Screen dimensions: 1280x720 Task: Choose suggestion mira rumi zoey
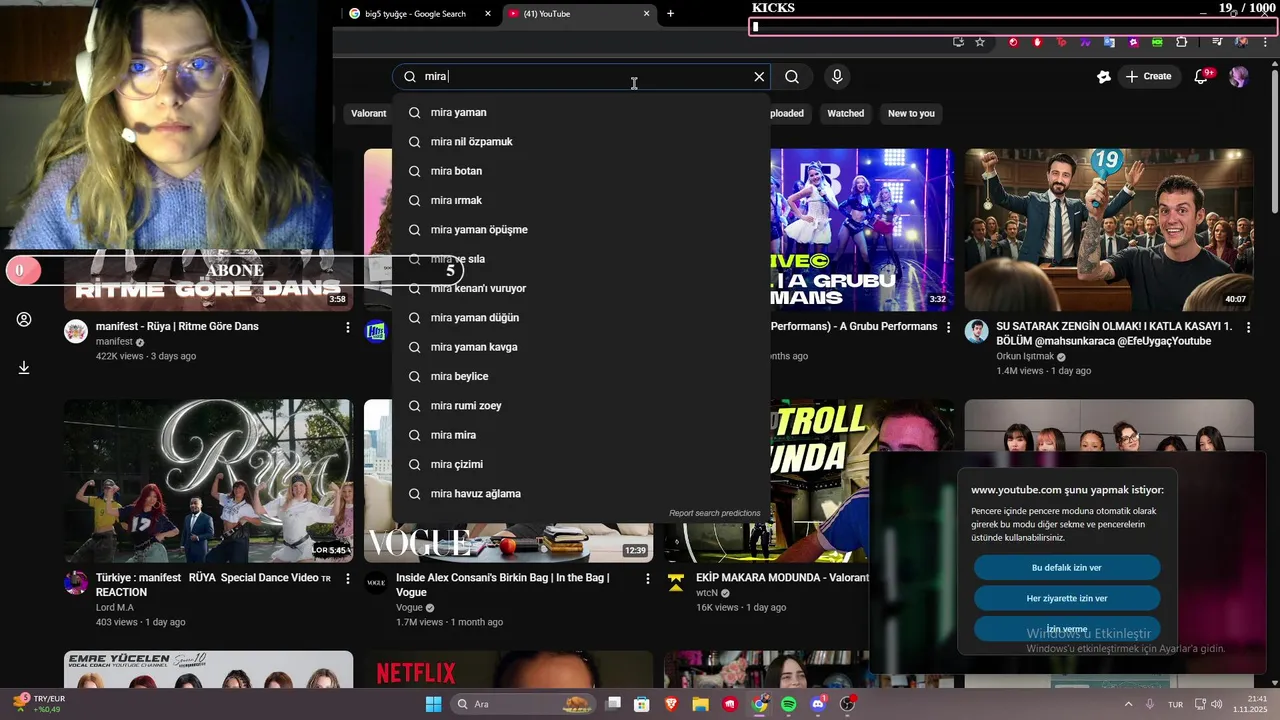(581, 406)
